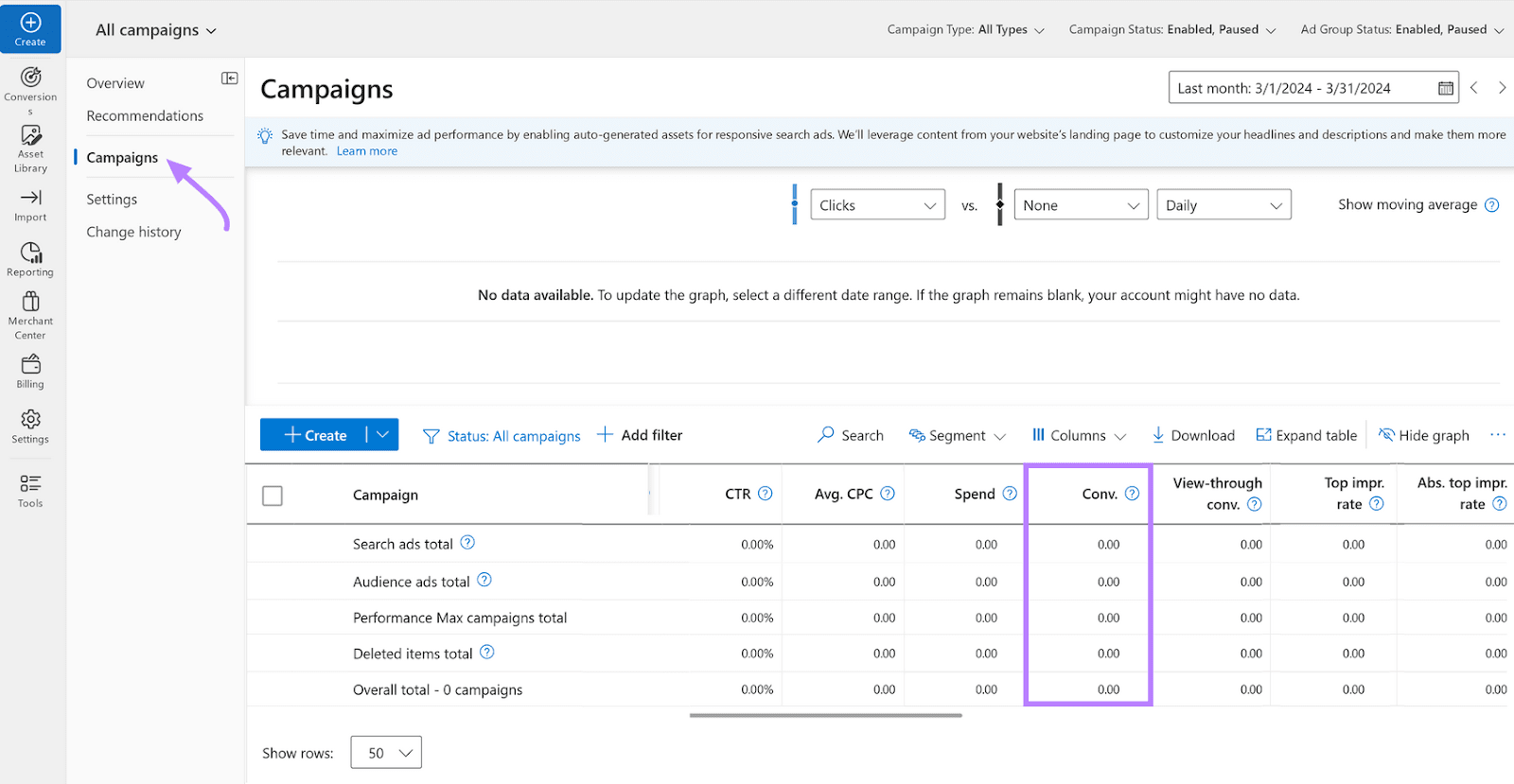Tick the select-all campaigns checkbox
The image size is (1514, 784).
pos(273,496)
